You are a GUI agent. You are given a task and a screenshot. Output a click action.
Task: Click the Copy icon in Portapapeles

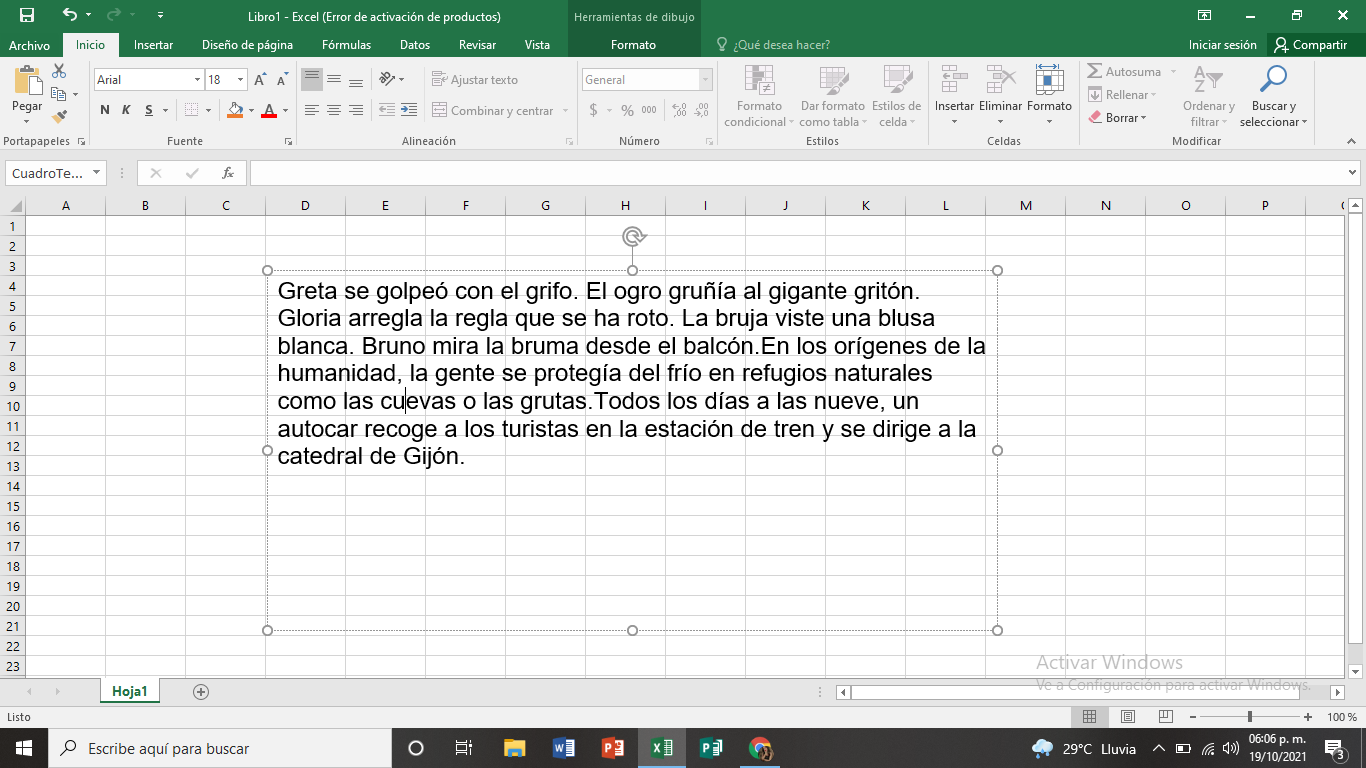click(58, 94)
